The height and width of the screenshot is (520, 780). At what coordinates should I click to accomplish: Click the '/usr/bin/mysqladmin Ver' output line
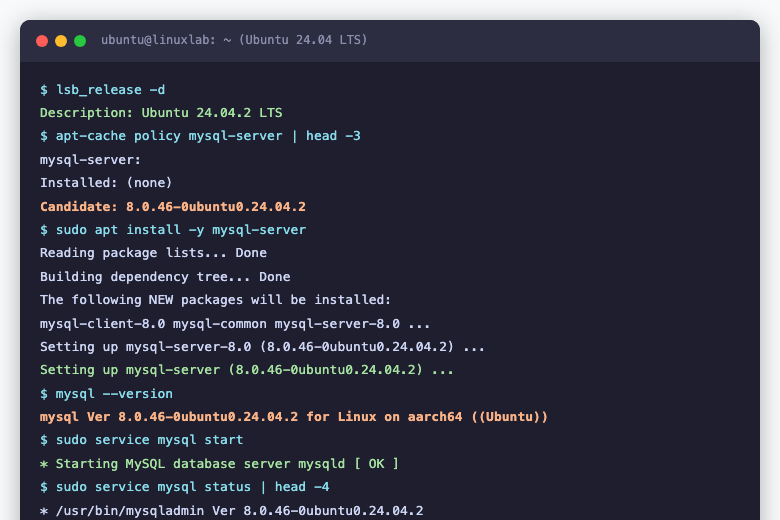tap(232, 511)
